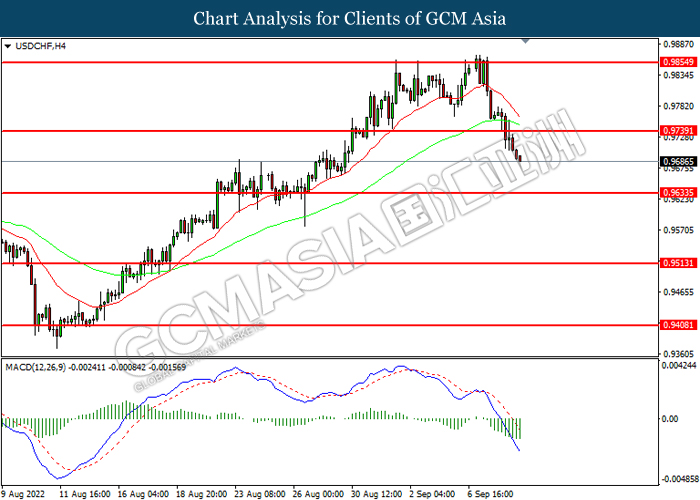Click the 11 Aug 16:00 time label
Image resolution: width=700 pixels, height=500 pixels.
85,494
